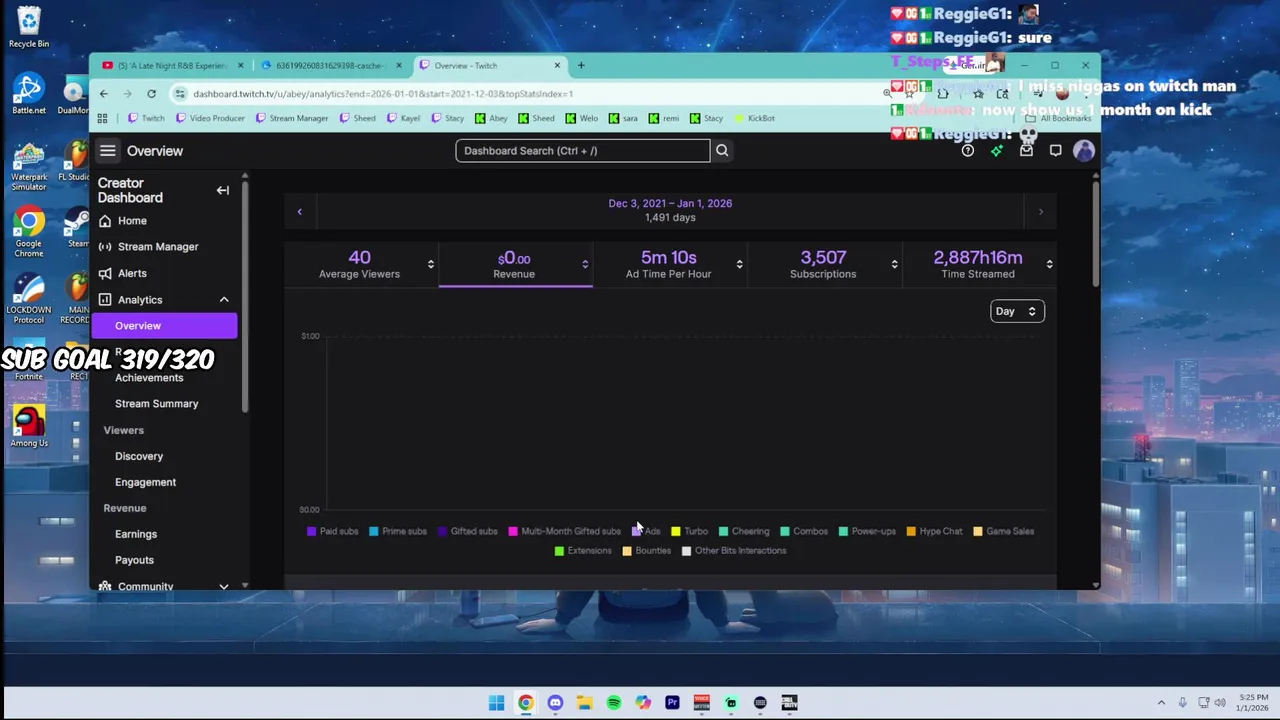Open the help question mark icon

click(967, 151)
